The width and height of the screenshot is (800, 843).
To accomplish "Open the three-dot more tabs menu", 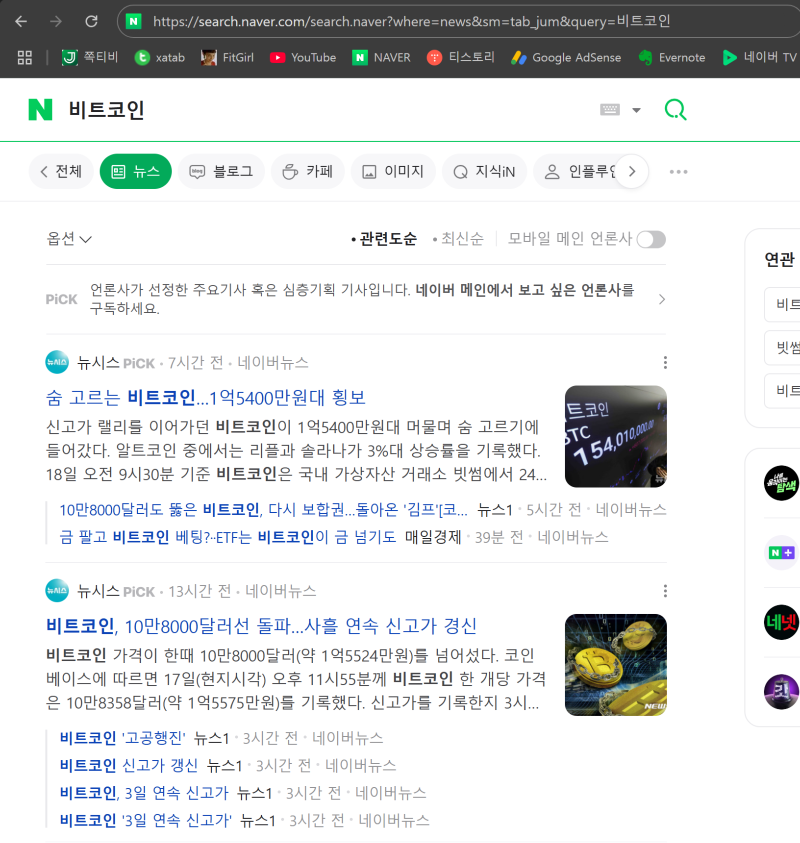I will coord(678,172).
